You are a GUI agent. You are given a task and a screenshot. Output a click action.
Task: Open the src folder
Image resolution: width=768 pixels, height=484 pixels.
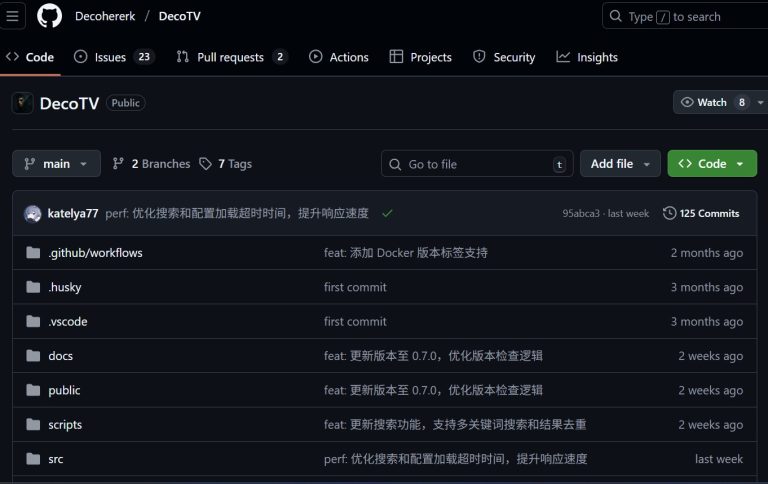pyautogui.click(x=58, y=459)
